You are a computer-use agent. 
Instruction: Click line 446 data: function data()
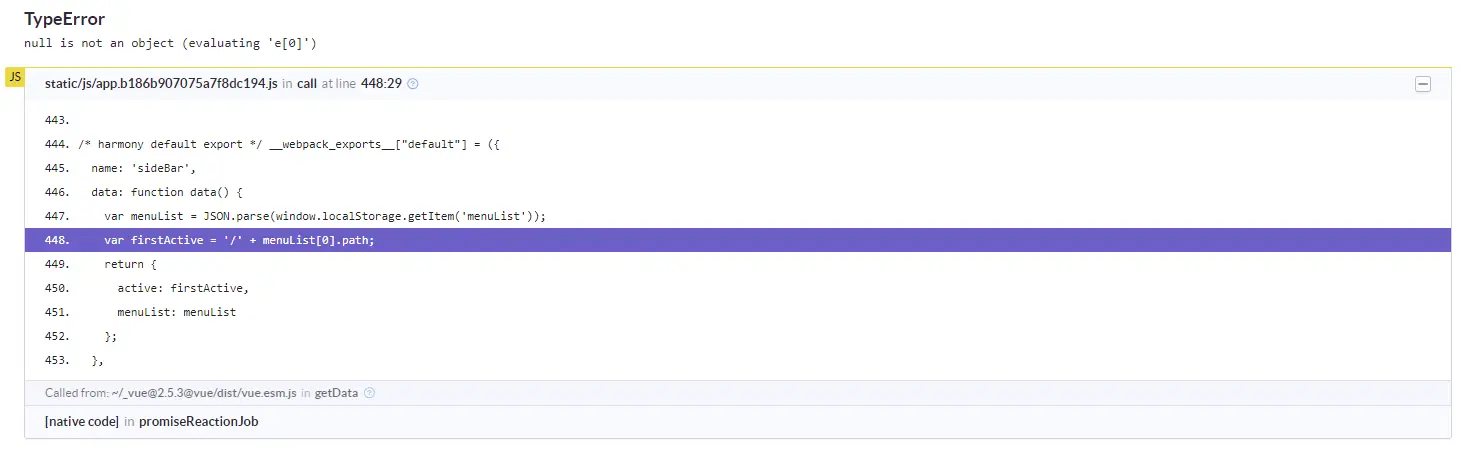click(738, 192)
